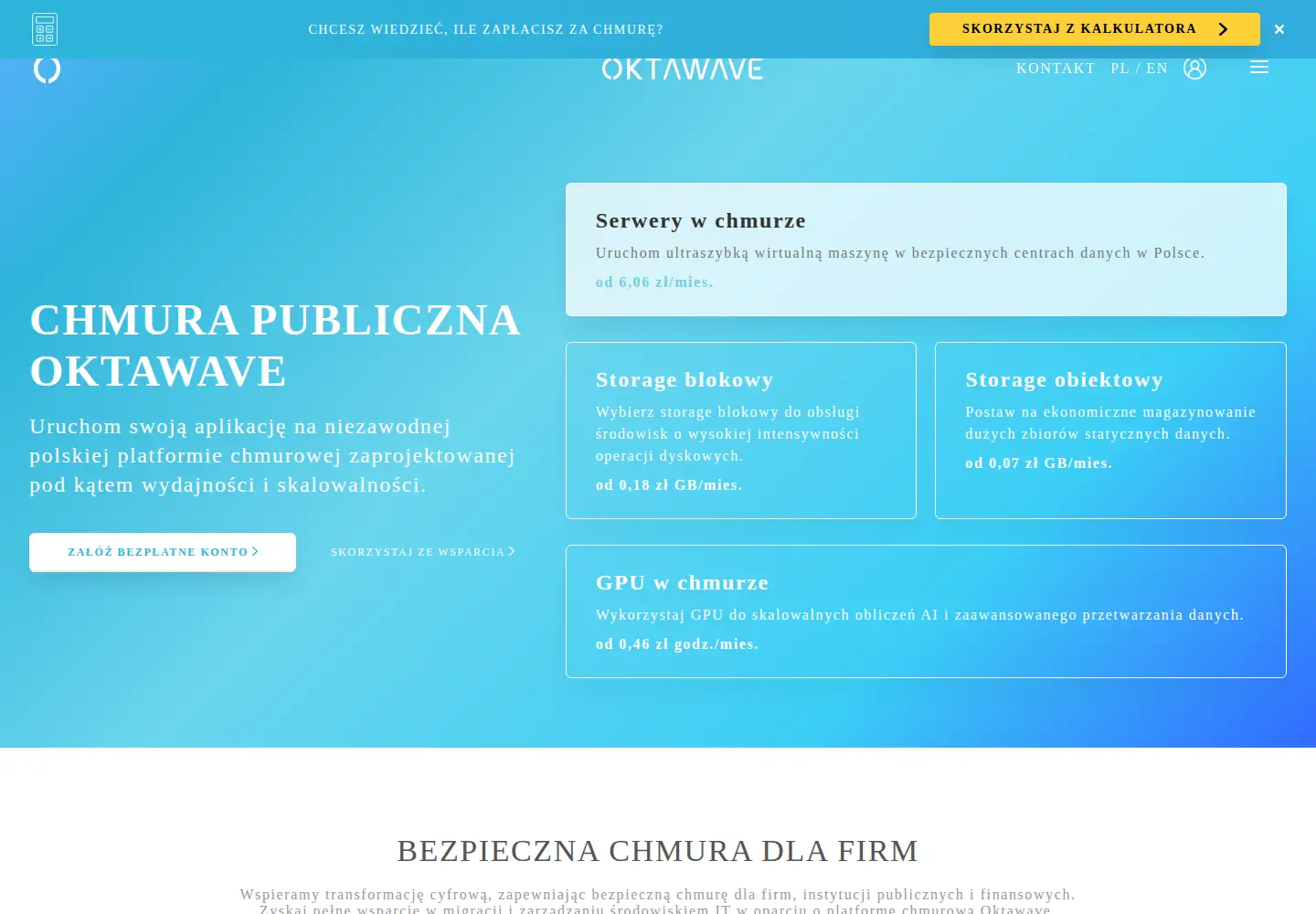Click the Bezpieczna chmura dla firm heading
This screenshot has height=914, width=1316.
658,851
